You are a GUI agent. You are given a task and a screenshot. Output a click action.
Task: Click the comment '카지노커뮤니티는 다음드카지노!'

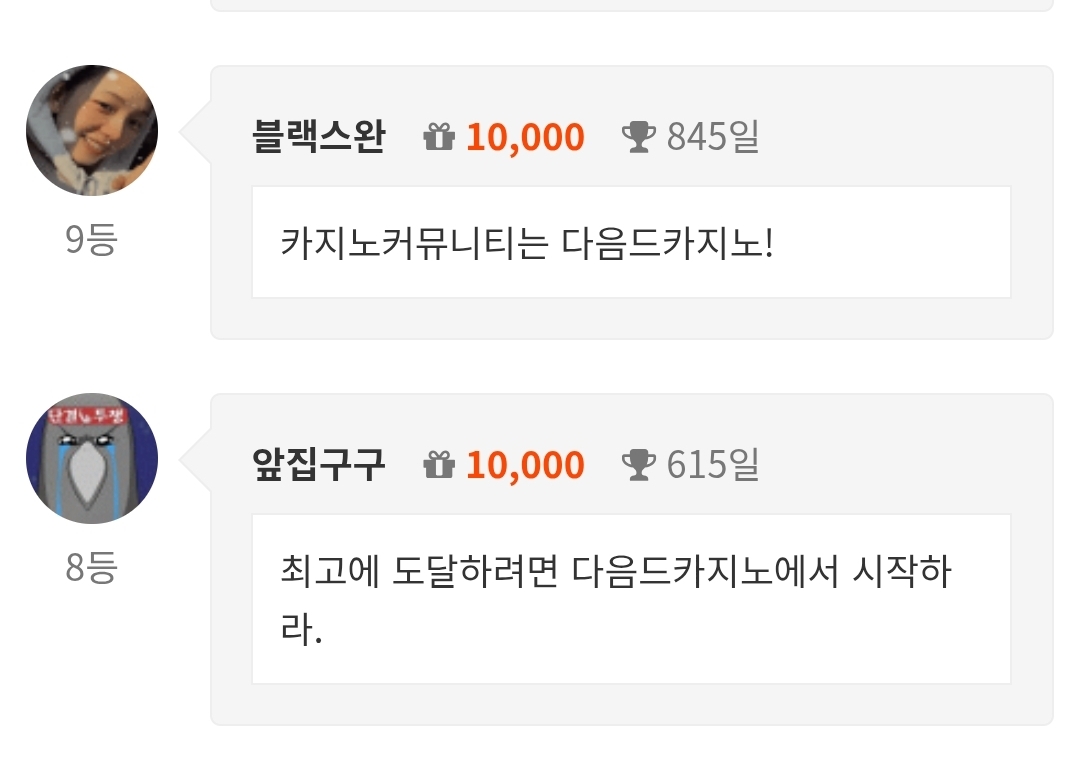tap(527, 244)
